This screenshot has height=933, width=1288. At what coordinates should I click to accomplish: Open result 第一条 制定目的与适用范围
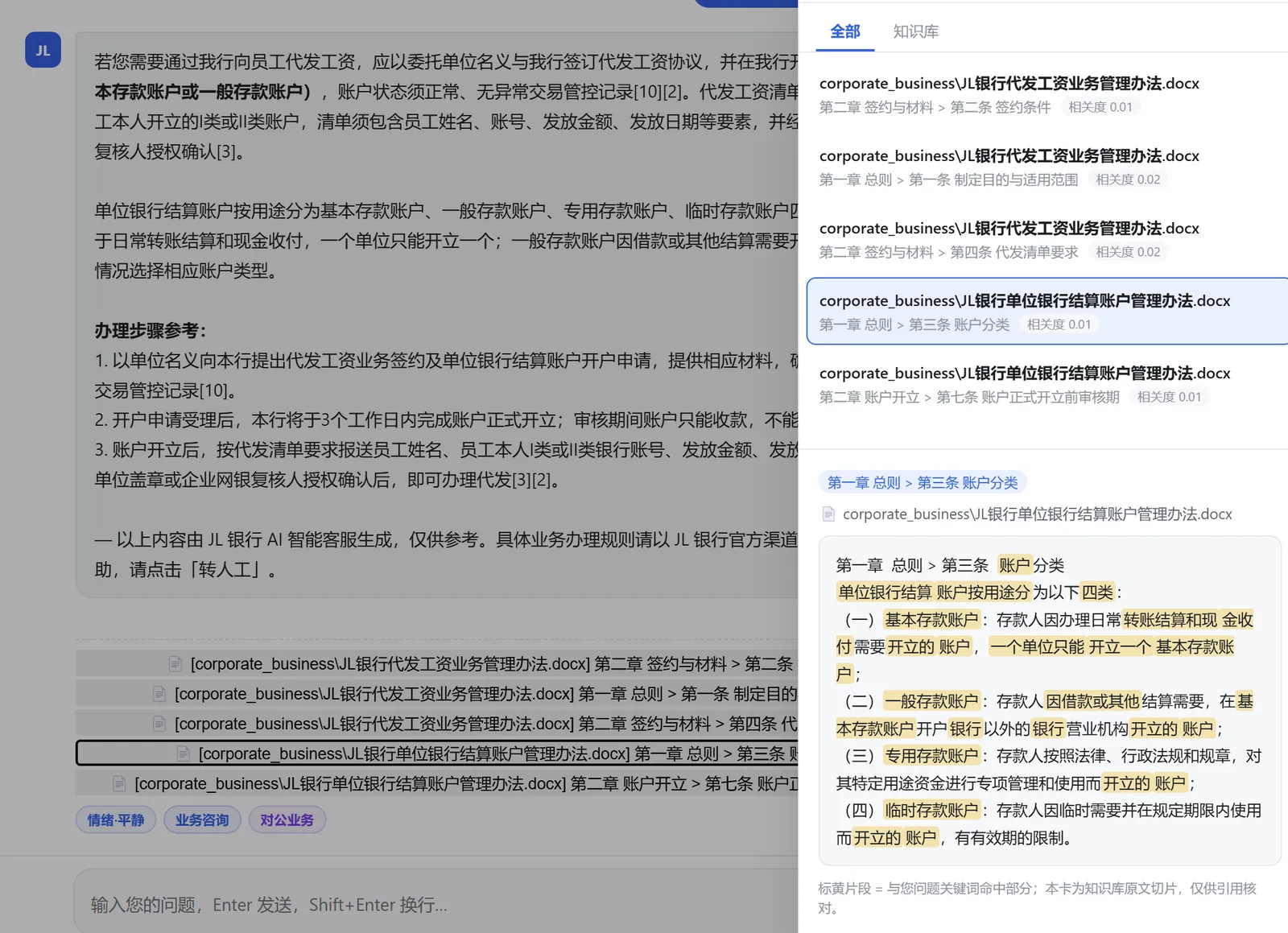tap(1047, 167)
